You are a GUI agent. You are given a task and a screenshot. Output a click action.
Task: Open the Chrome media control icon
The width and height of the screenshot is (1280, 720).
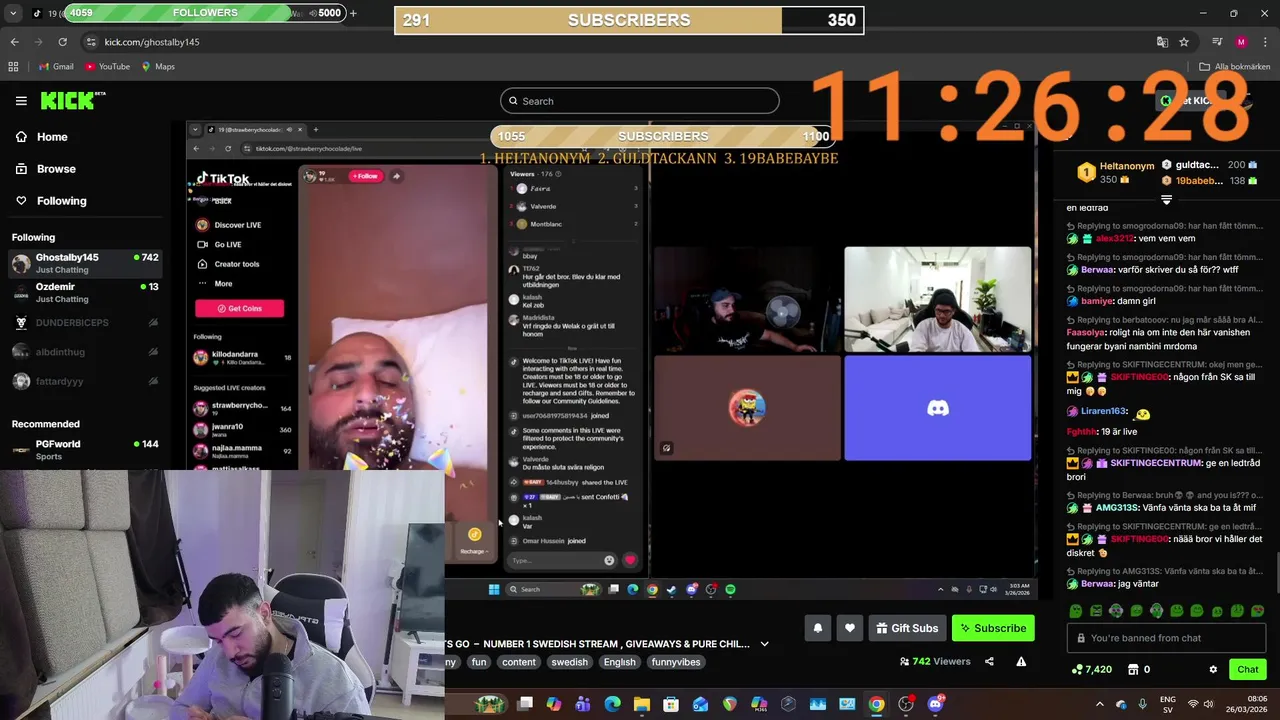pos(1217,42)
